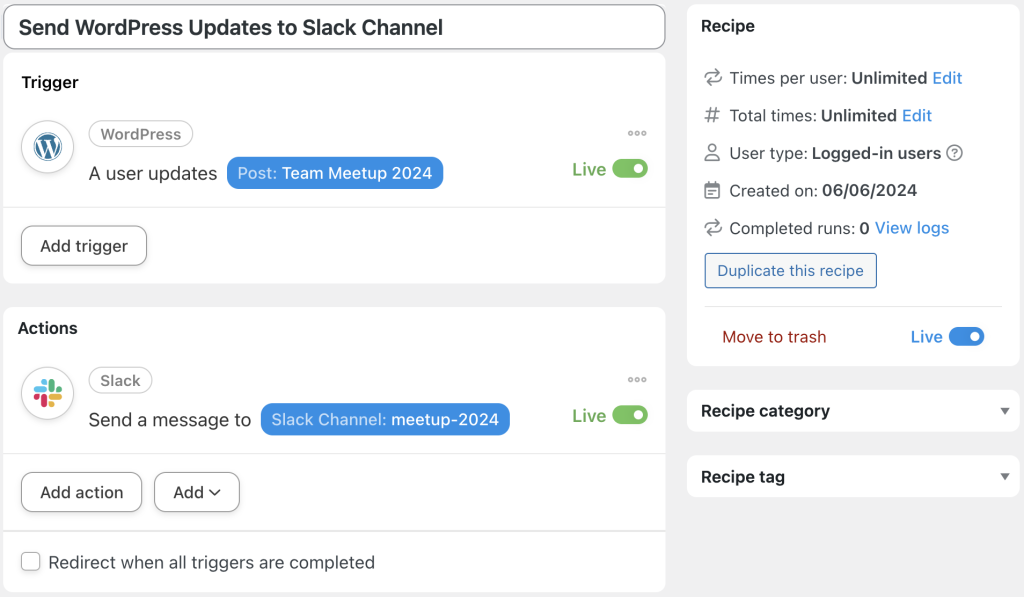The image size is (1024, 597).
Task: Click the Slack action app icon
Action: coord(47,393)
